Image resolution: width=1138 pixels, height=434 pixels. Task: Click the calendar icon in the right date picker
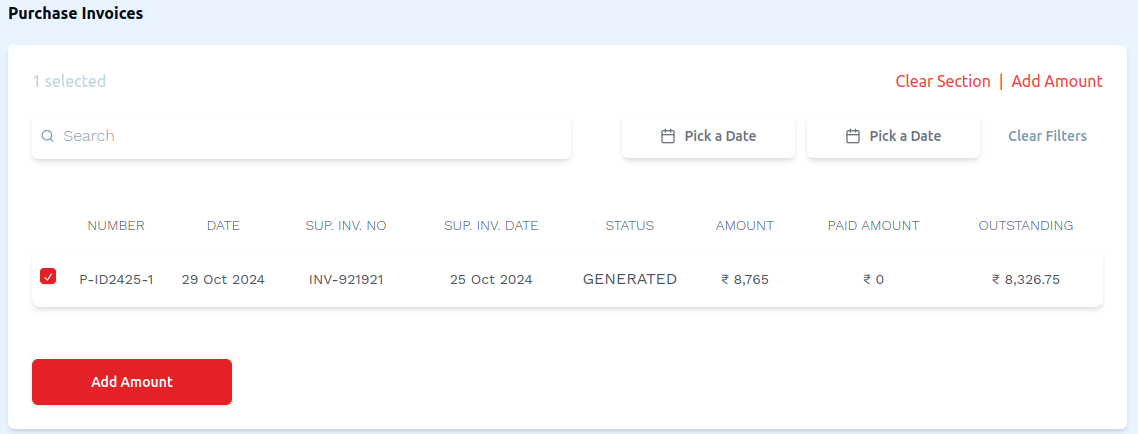pyautogui.click(x=853, y=136)
